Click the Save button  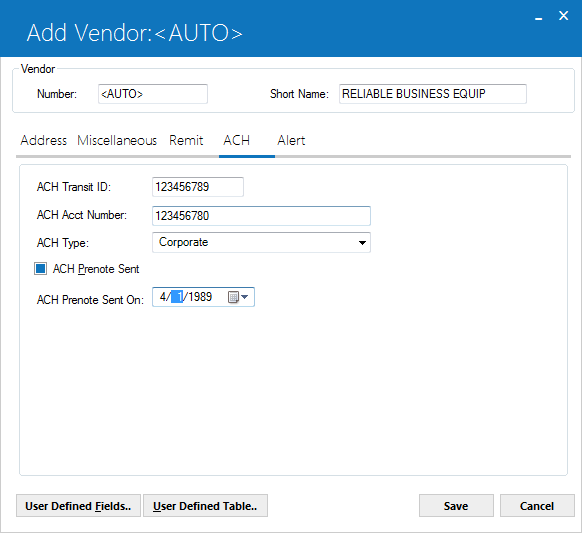[x=456, y=506]
